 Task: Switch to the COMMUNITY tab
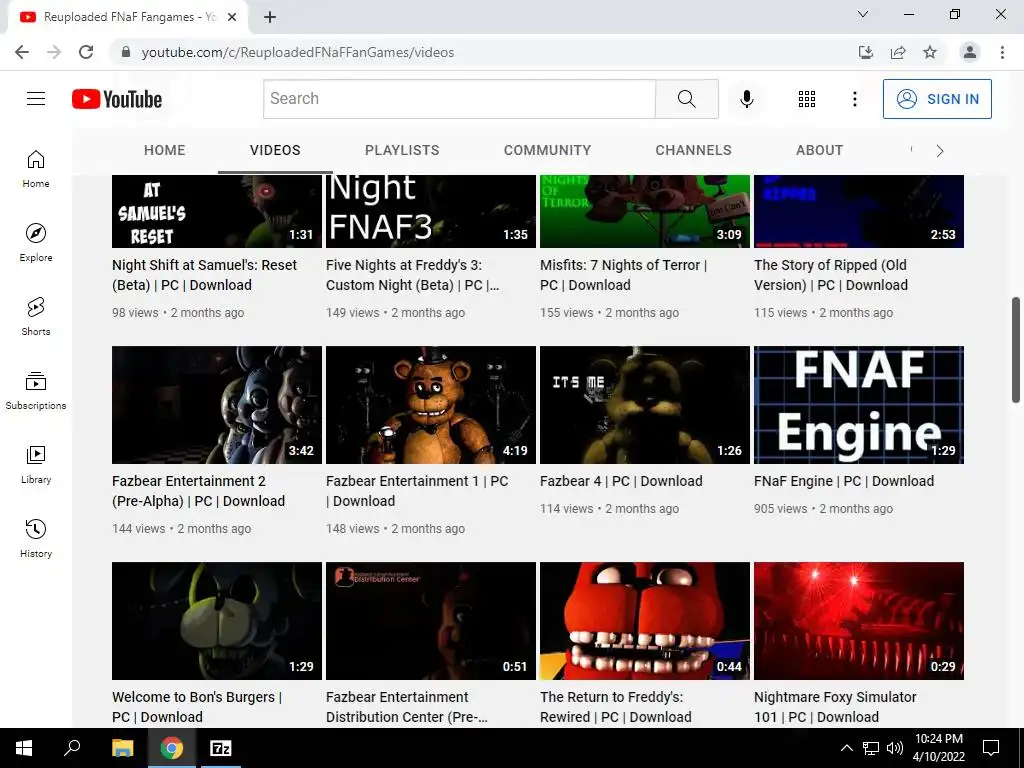click(x=547, y=150)
